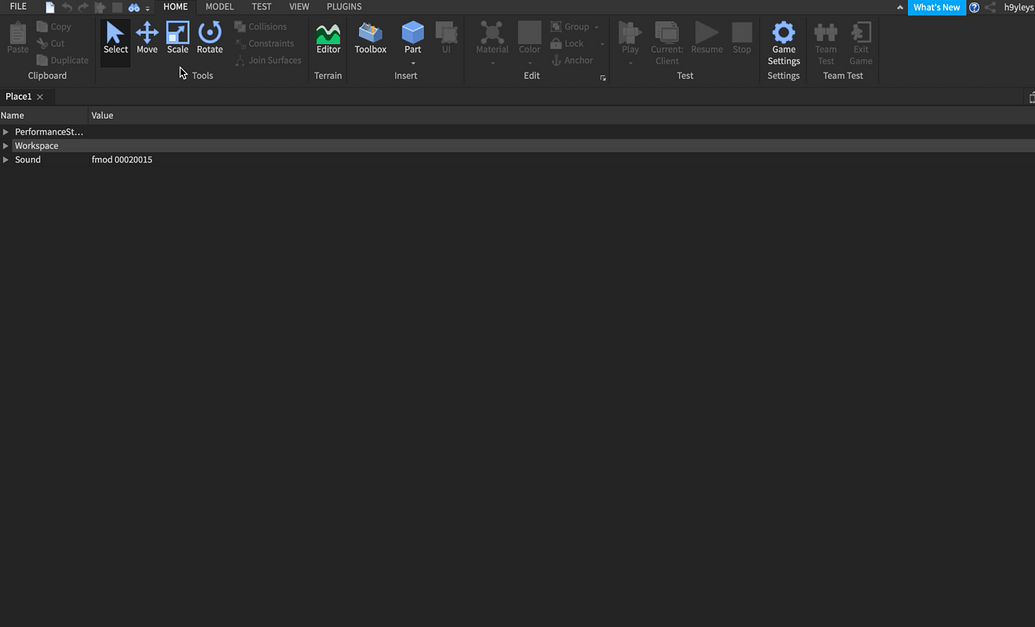Screen dimensions: 1035x627
Task: Click the UI insert icon
Action: 446,38
